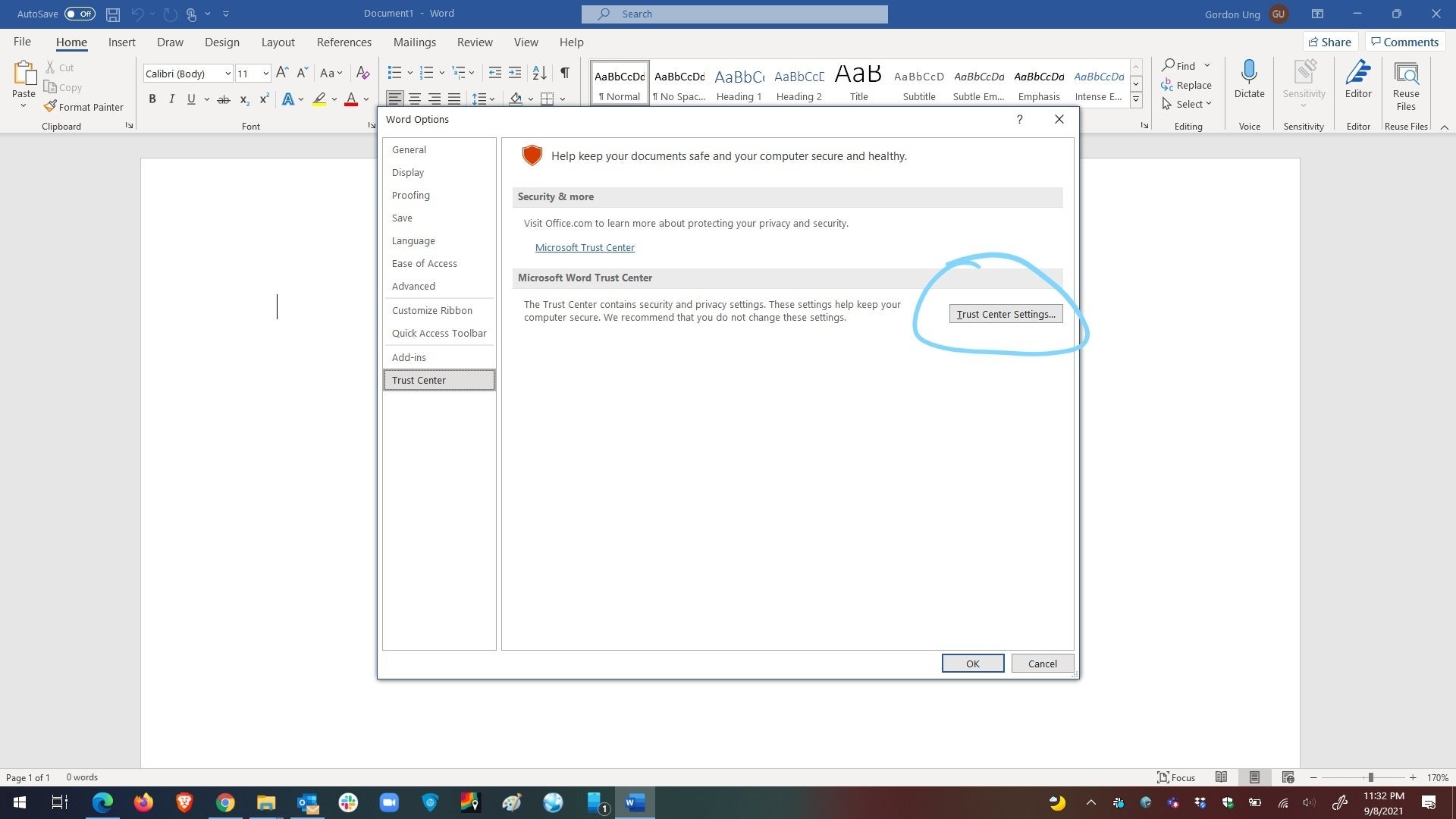Expand the Select dropdown
This screenshot has width=1456, height=819.
click(1209, 104)
